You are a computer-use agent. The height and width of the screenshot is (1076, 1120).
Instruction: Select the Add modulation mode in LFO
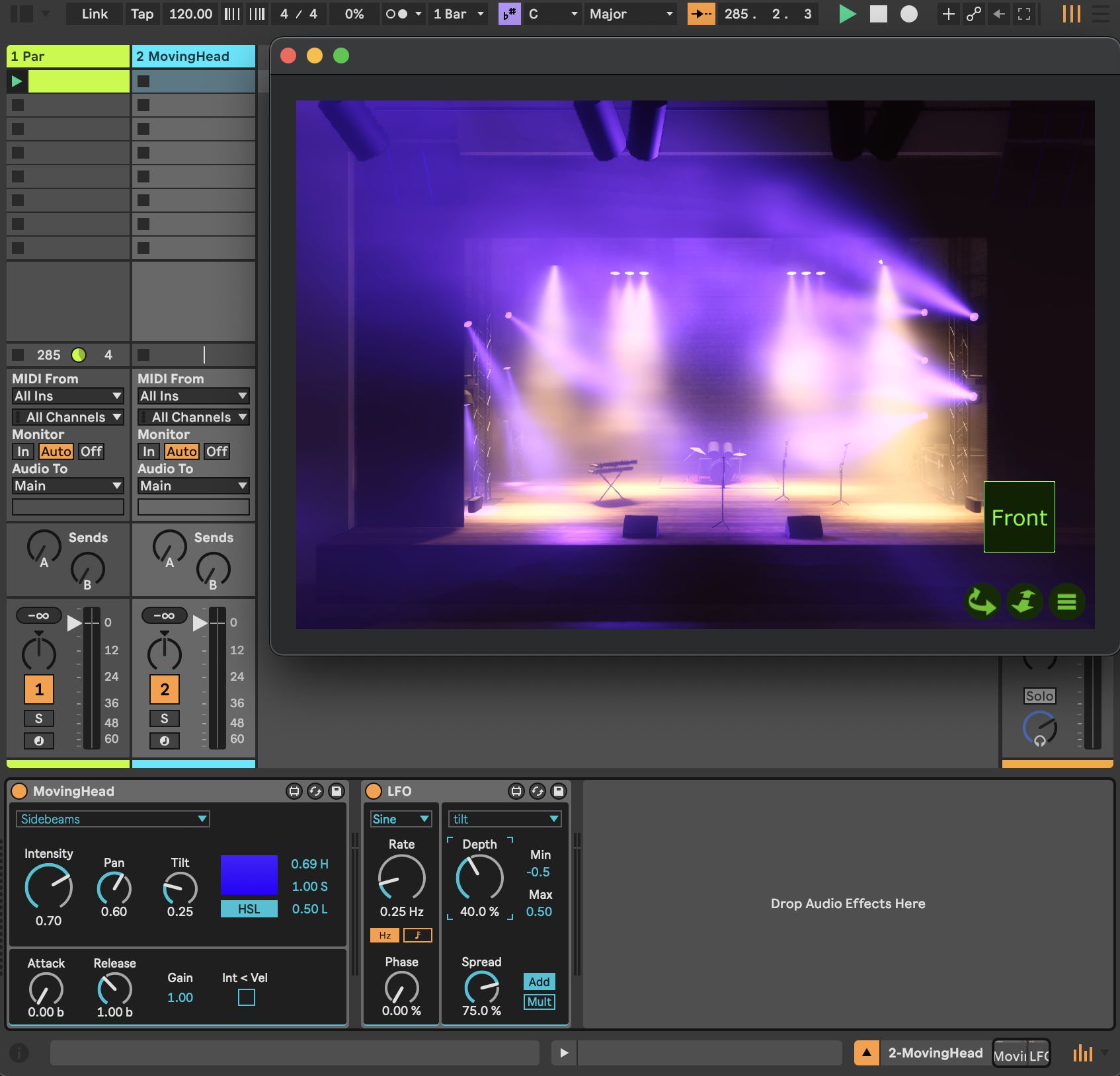(540, 981)
